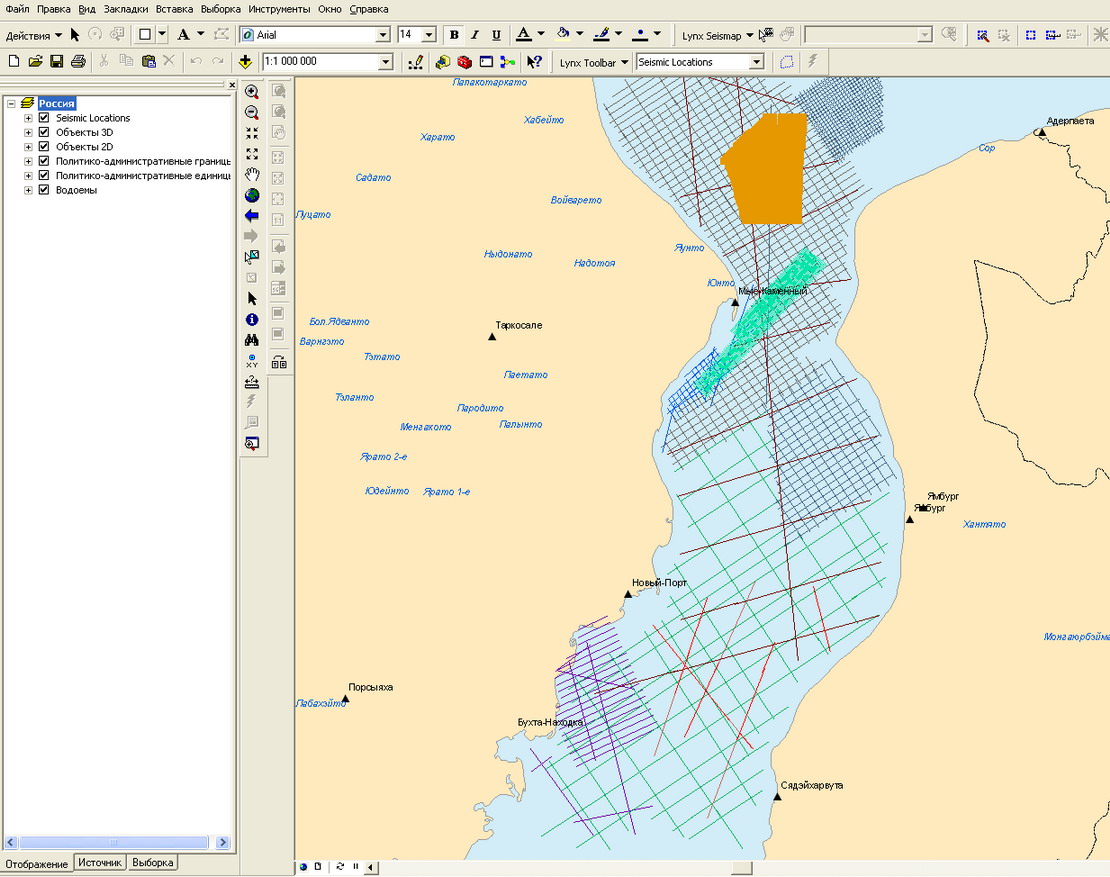Open the Seismic Locations combo box
The height and width of the screenshot is (877, 1110).
click(757, 62)
